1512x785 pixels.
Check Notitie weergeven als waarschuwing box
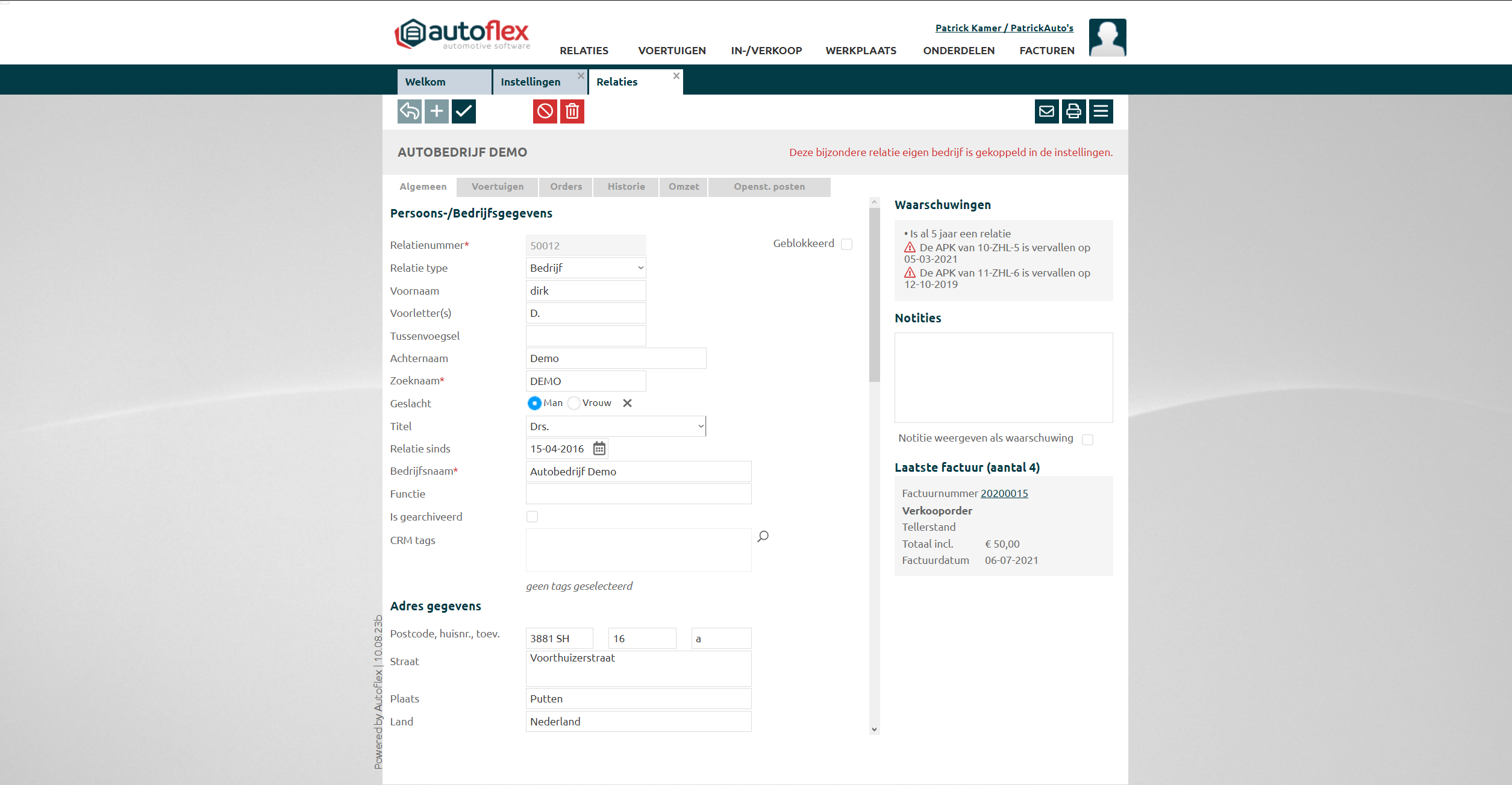click(1087, 439)
